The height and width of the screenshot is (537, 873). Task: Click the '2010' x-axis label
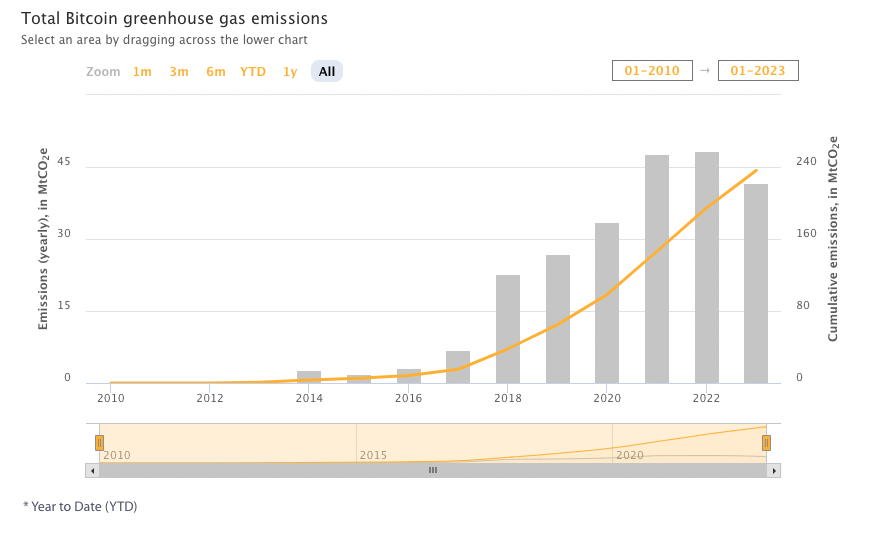[111, 398]
